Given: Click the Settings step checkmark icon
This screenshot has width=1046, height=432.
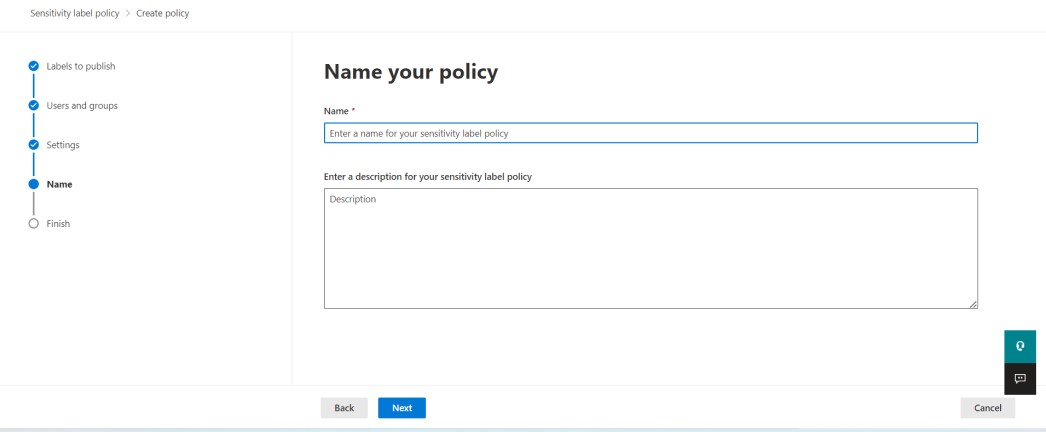Looking at the screenshot, I should click(x=34, y=145).
